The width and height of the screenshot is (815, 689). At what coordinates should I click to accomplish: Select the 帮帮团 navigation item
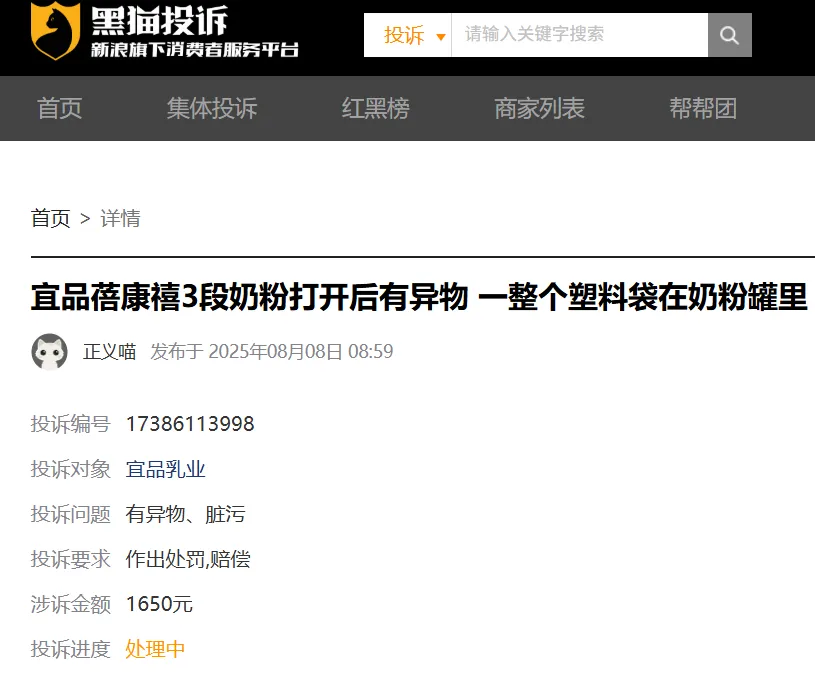tap(703, 108)
